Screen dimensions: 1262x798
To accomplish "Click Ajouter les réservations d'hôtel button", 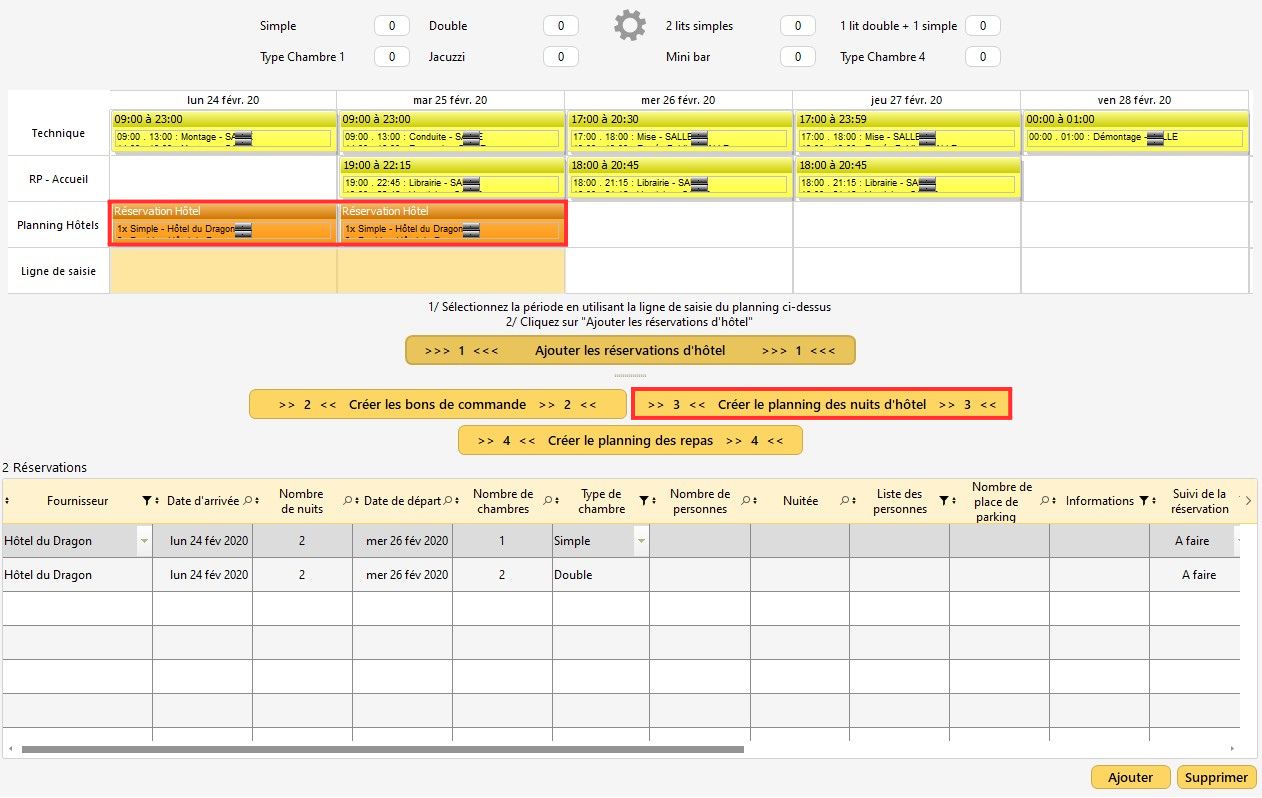I will [630, 351].
